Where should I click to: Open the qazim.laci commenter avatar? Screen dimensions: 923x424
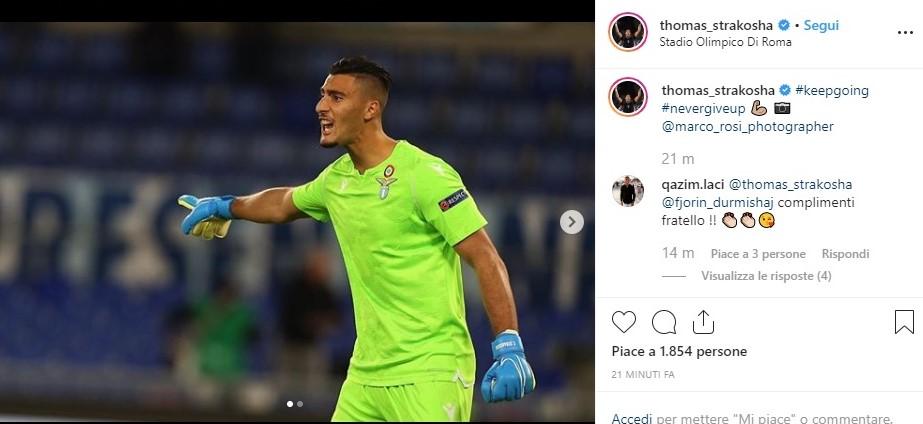tap(627, 191)
